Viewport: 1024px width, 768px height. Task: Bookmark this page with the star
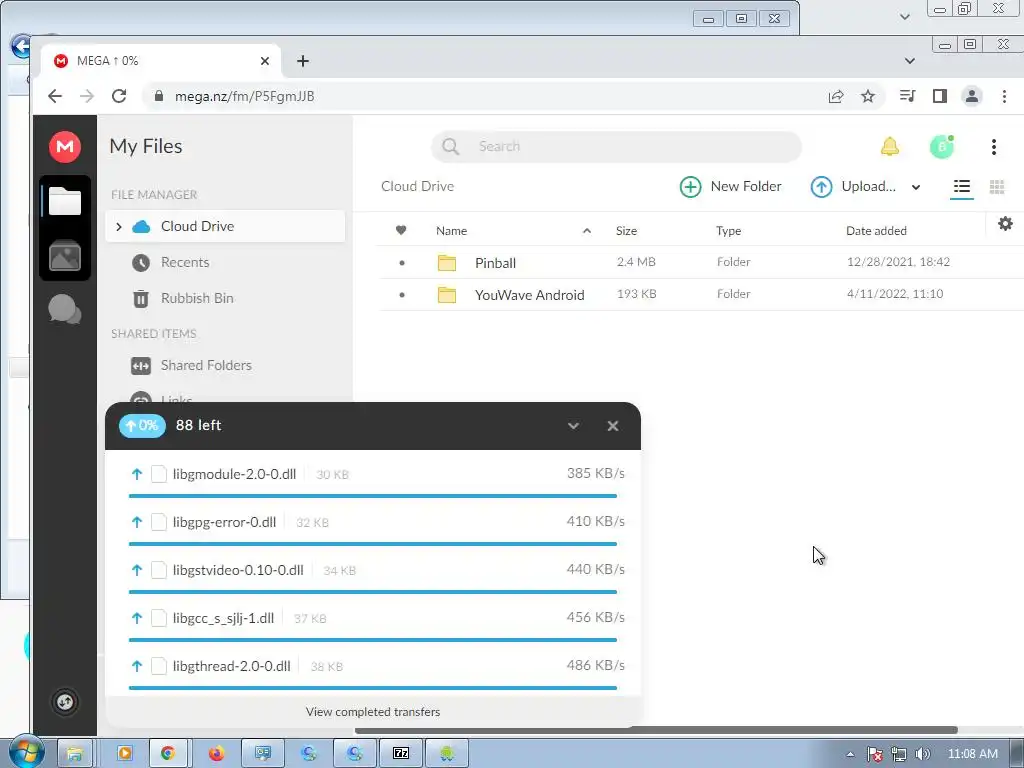coord(867,96)
